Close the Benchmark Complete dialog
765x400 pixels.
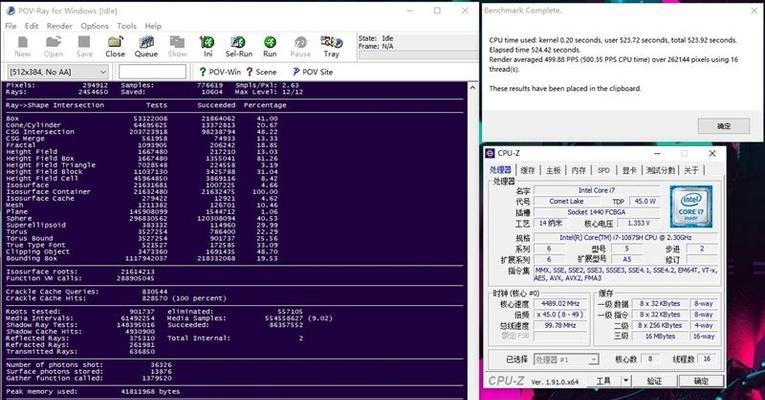754,10
